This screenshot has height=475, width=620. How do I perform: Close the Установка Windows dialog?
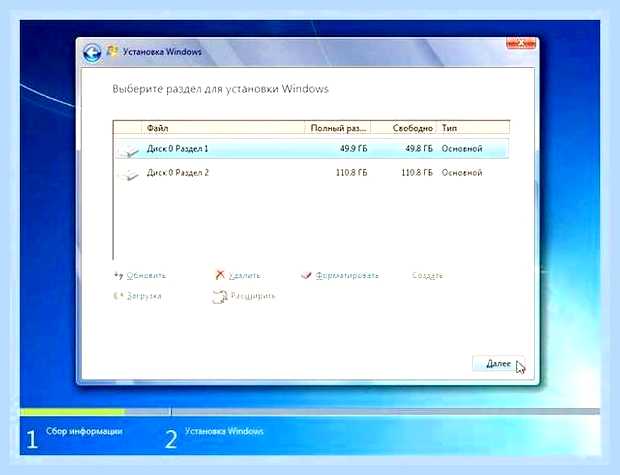[521, 43]
